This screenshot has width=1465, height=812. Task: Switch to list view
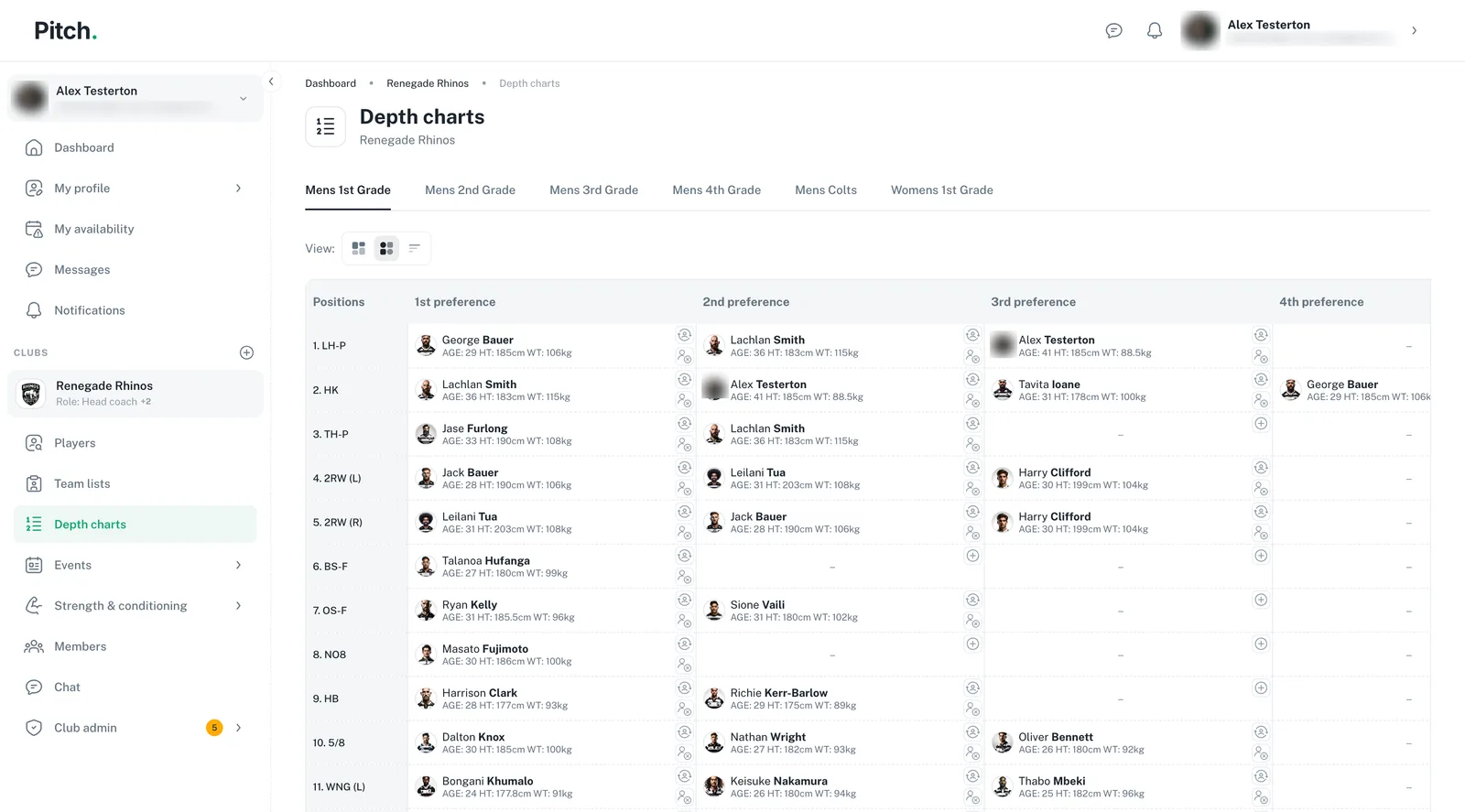point(415,248)
